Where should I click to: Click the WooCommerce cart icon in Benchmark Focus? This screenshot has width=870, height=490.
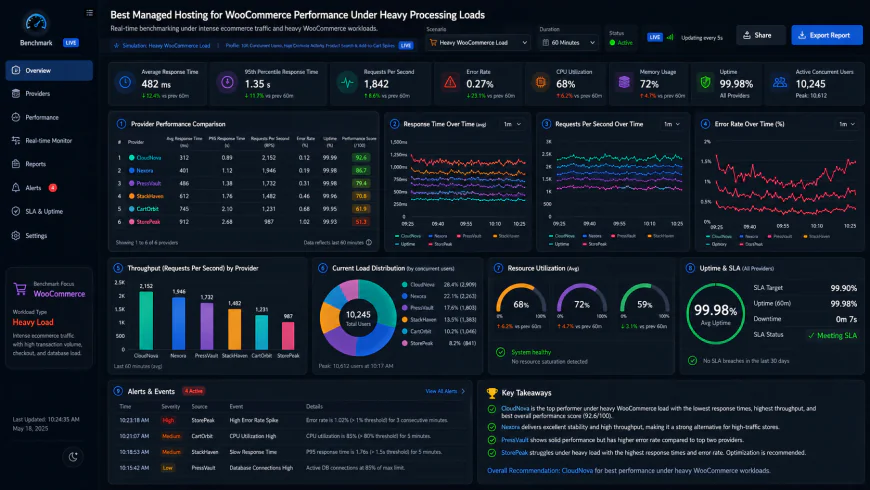click(x=20, y=289)
